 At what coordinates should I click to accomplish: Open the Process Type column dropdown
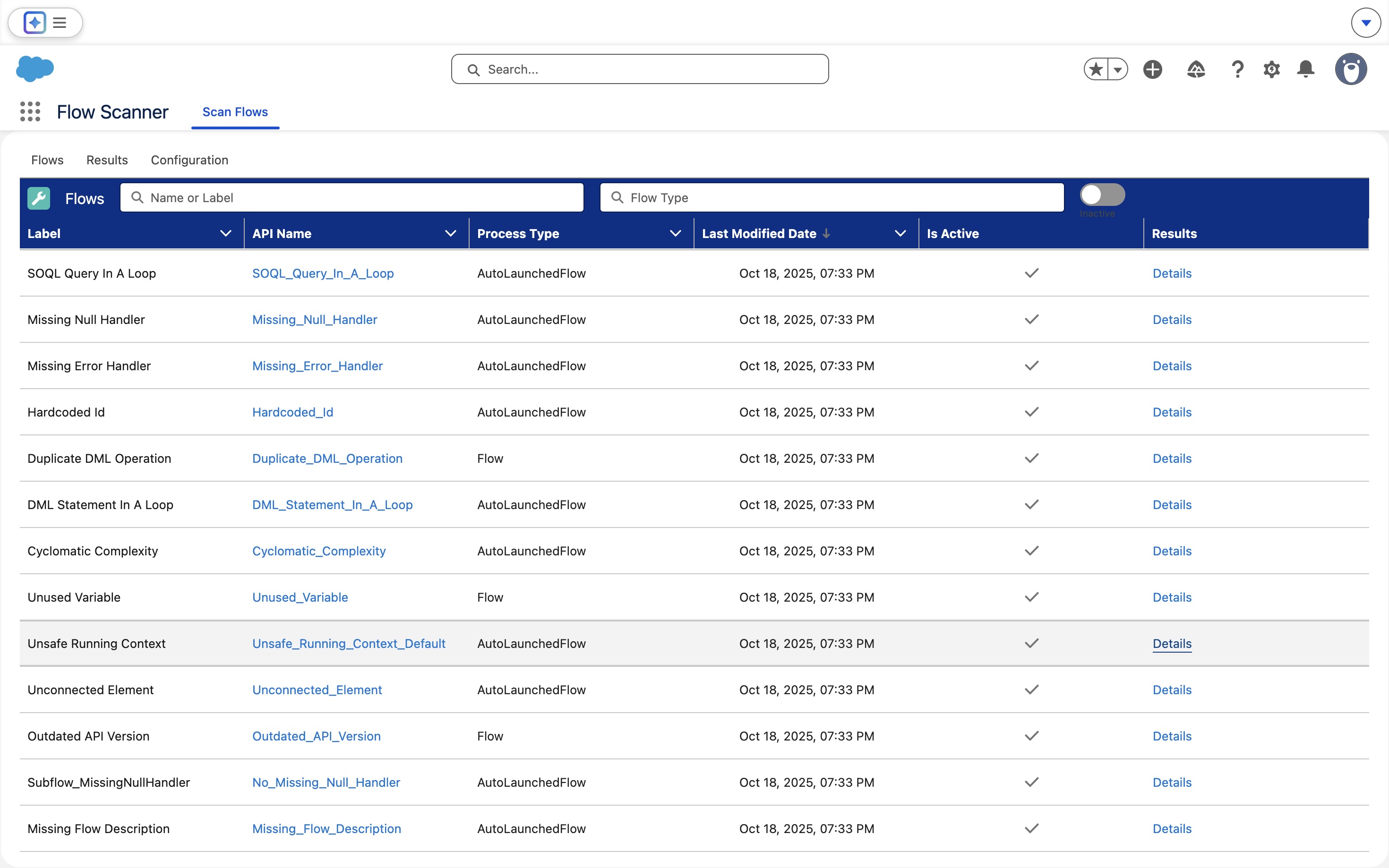(x=675, y=233)
